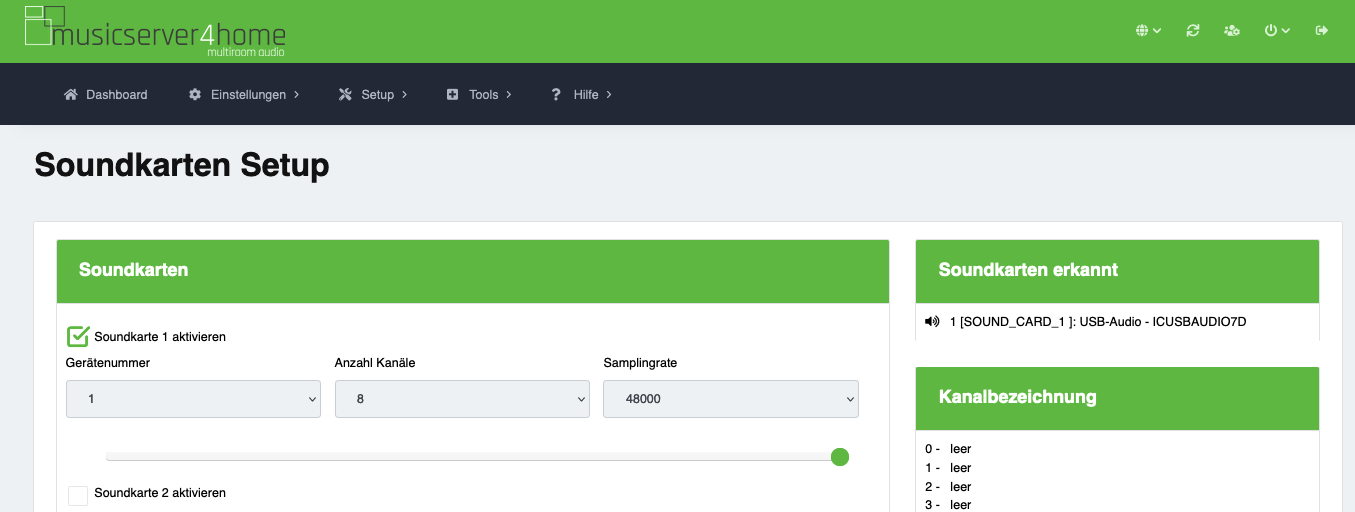
Task: Click the Kanalbezeichnung header
Action: point(1117,398)
